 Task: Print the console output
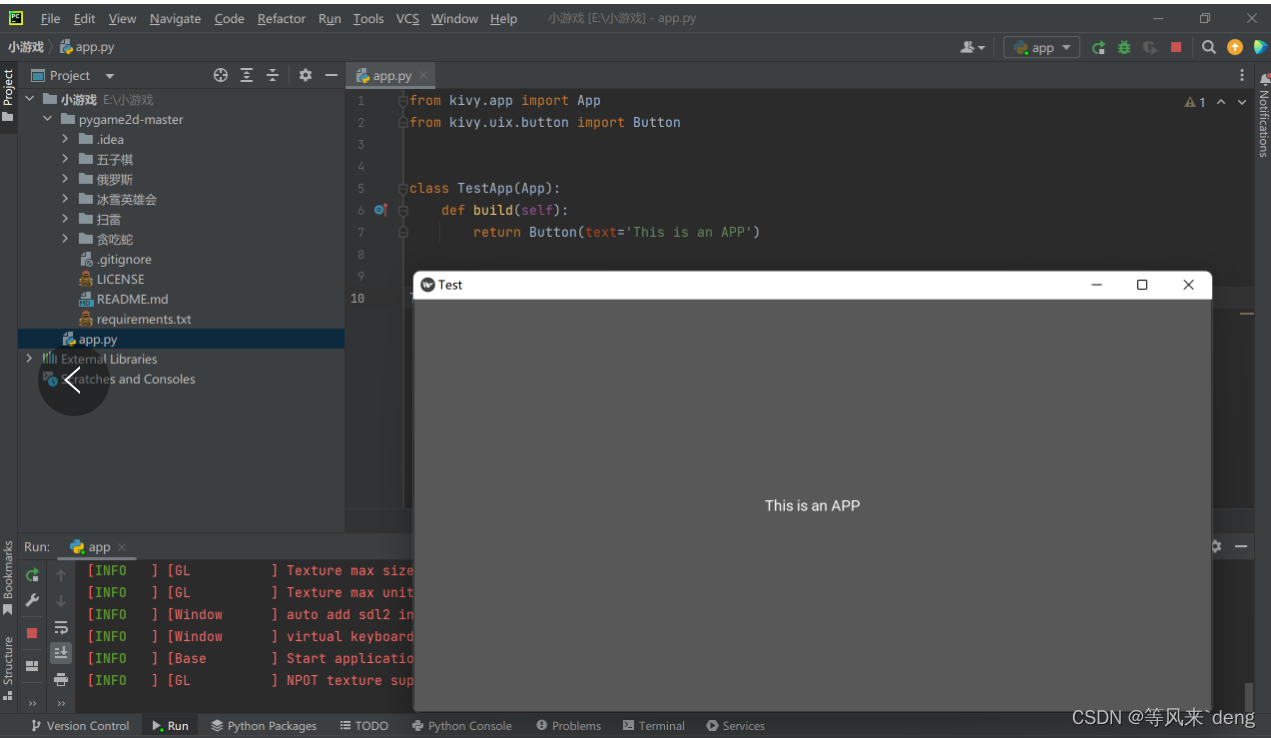pos(61,680)
